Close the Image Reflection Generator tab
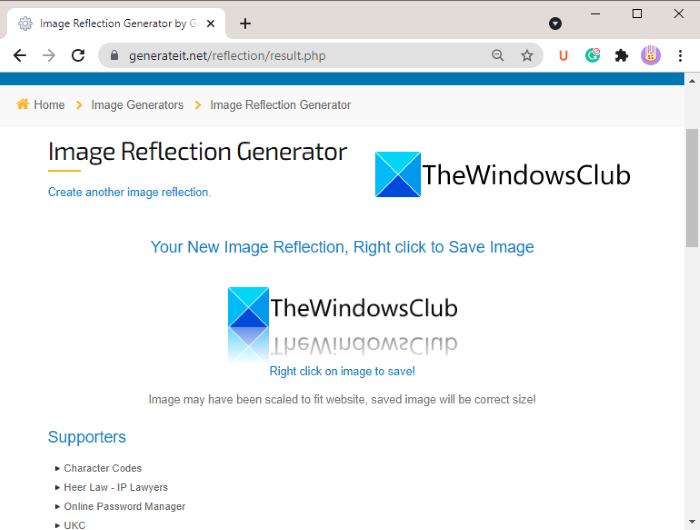 click(211, 23)
